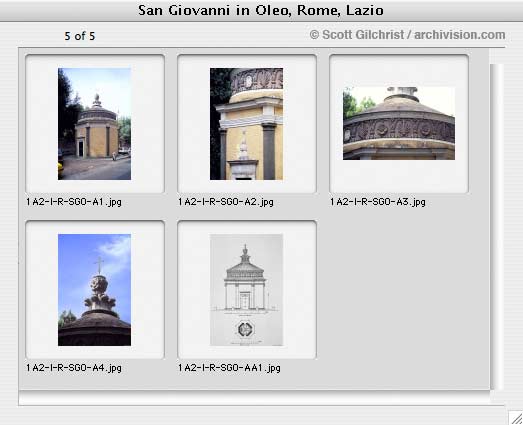Image resolution: width=523 pixels, height=425 pixels.
Task: Select the filename 1A2-I-R-SGO-A4.jpg
Action: (x=74, y=368)
